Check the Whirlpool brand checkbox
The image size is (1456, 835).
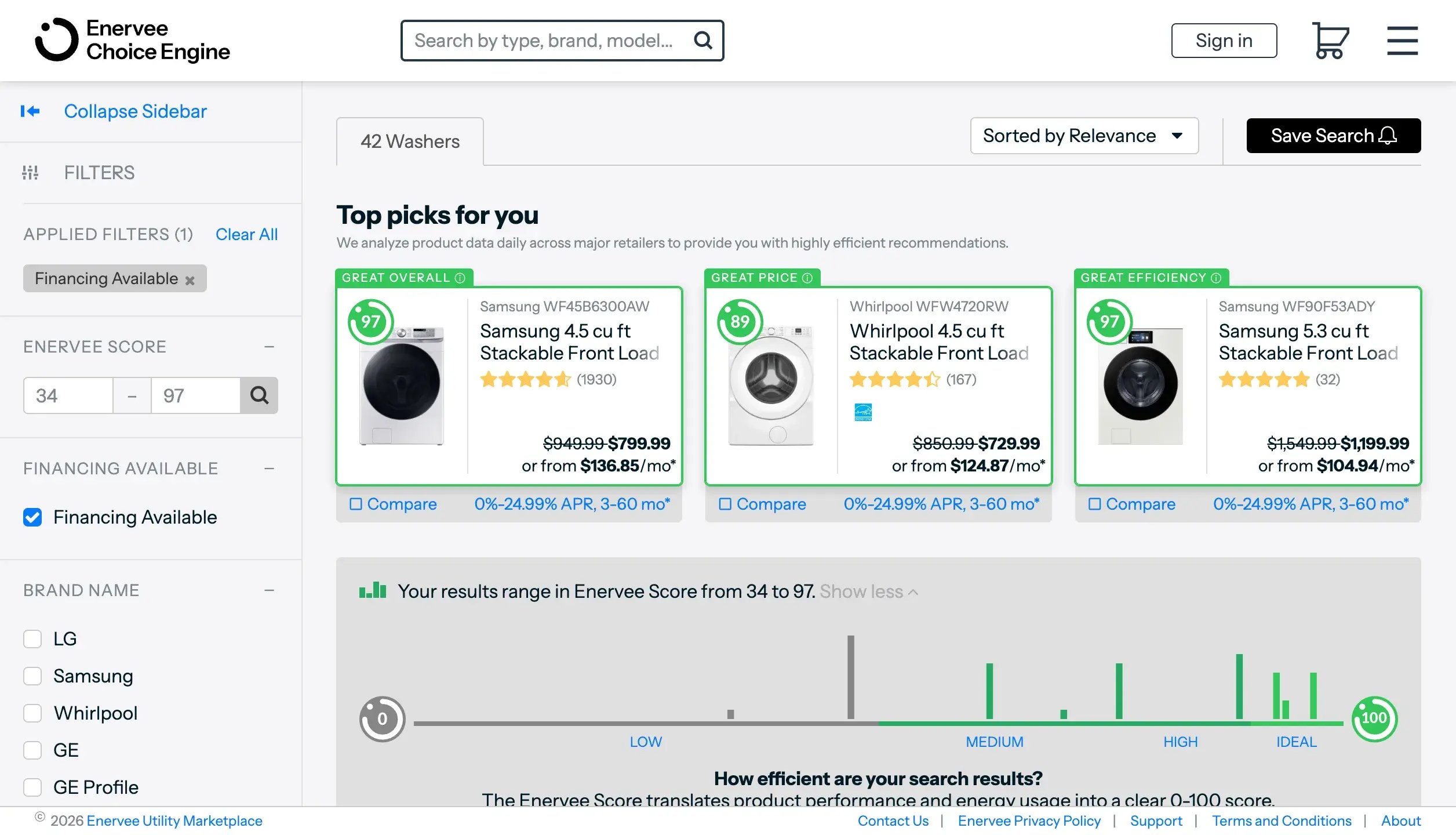coord(32,713)
